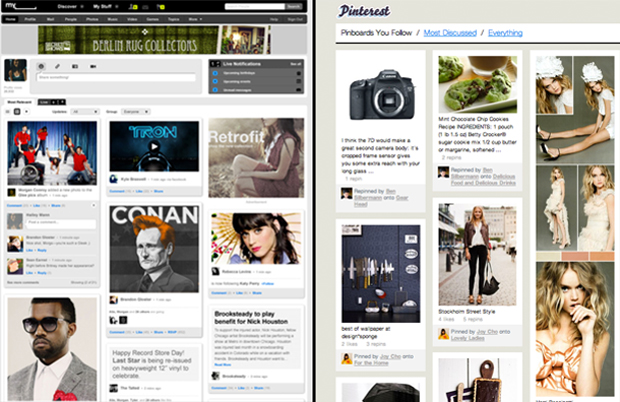Open the Most Discussed link on Pinterest

[x=450, y=33]
